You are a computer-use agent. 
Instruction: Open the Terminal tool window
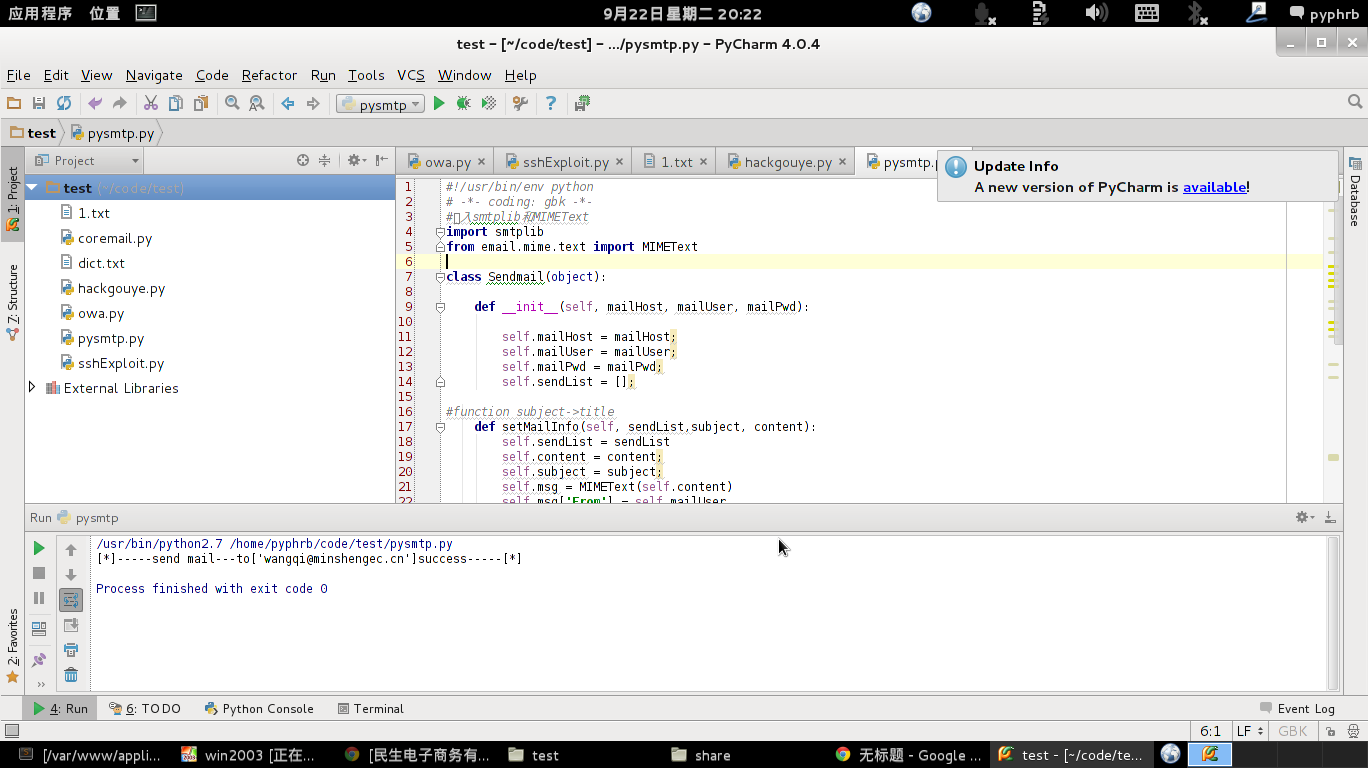[x=371, y=708]
